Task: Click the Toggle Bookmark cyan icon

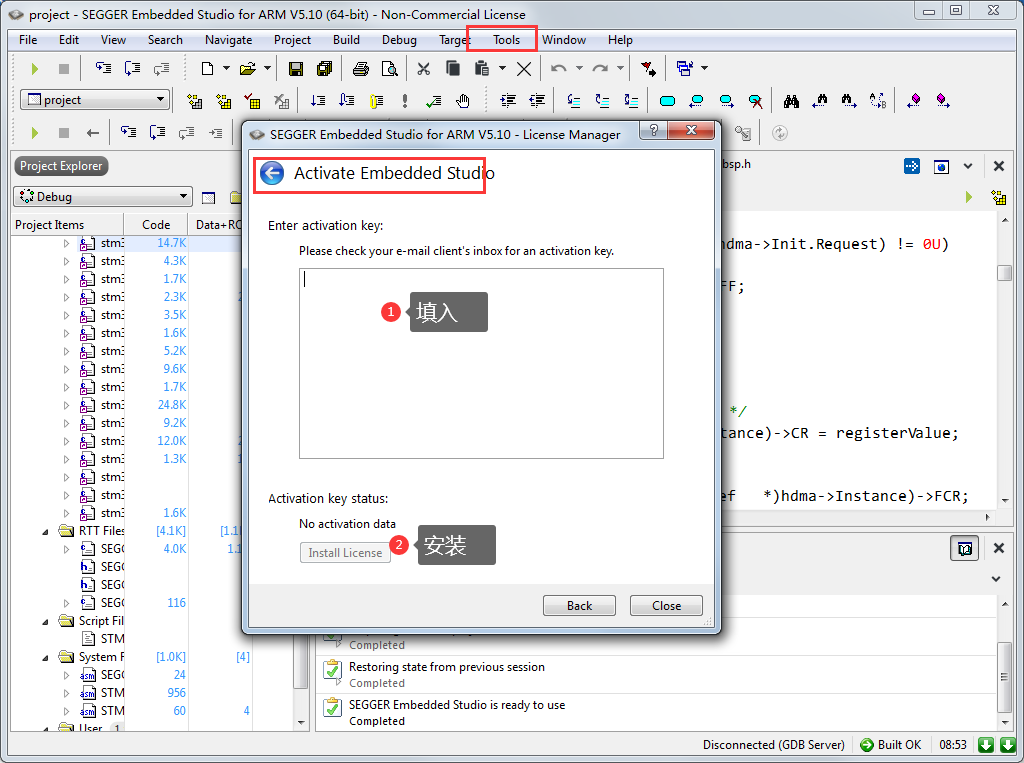Action: point(667,101)
